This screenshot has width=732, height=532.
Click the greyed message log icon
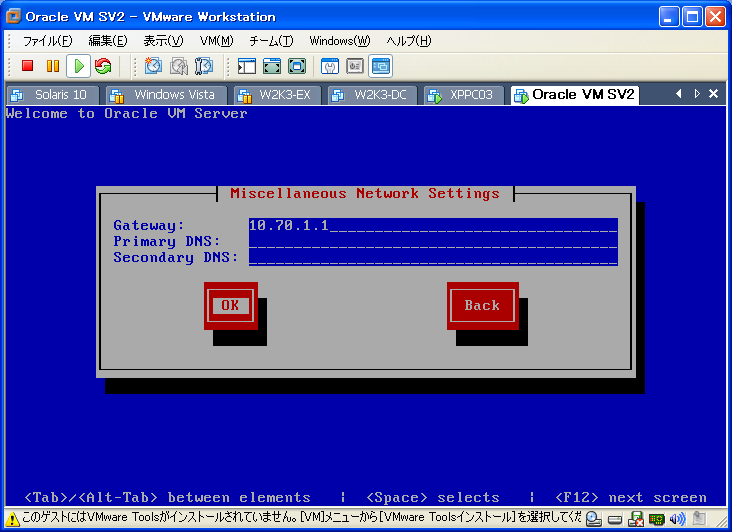(x=699, y=518)
